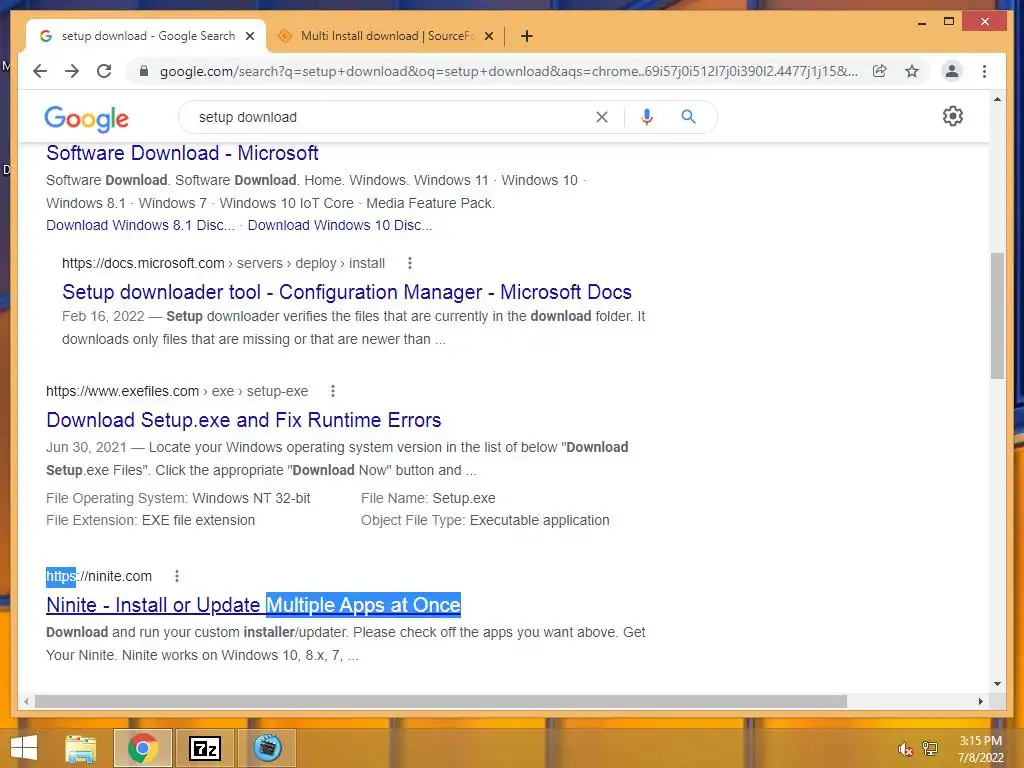Reload the current page
Viewport: 1024px width, 768px height.
104,71
